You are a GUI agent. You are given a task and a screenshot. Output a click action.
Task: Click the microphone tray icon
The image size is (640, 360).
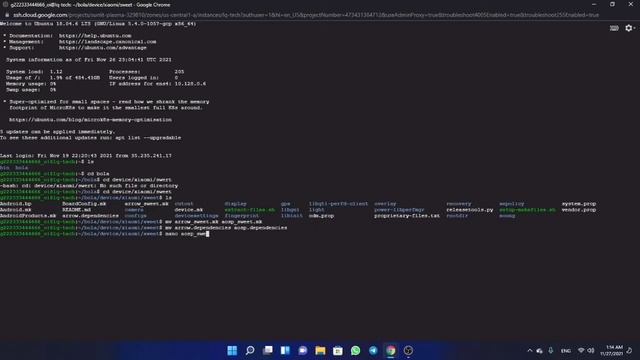551,350
